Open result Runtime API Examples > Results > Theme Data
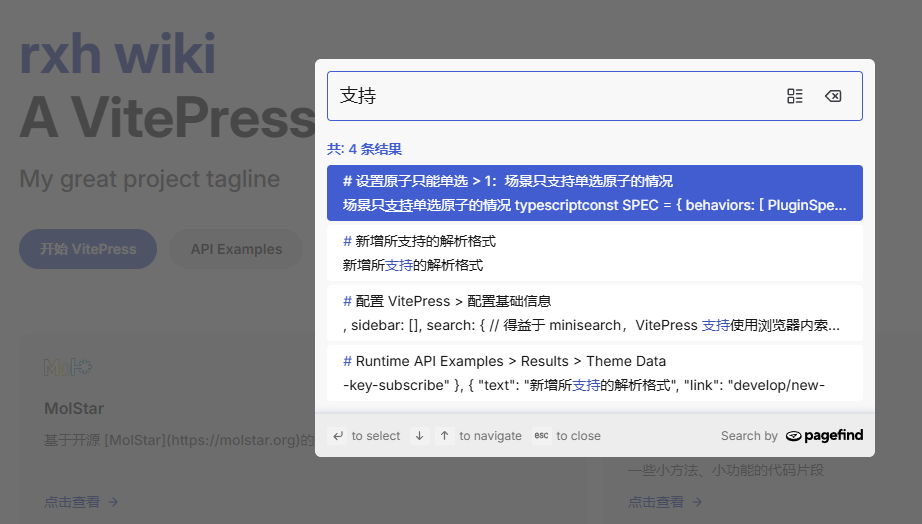Viewport: 922px width, 524px height. point(594,373)
